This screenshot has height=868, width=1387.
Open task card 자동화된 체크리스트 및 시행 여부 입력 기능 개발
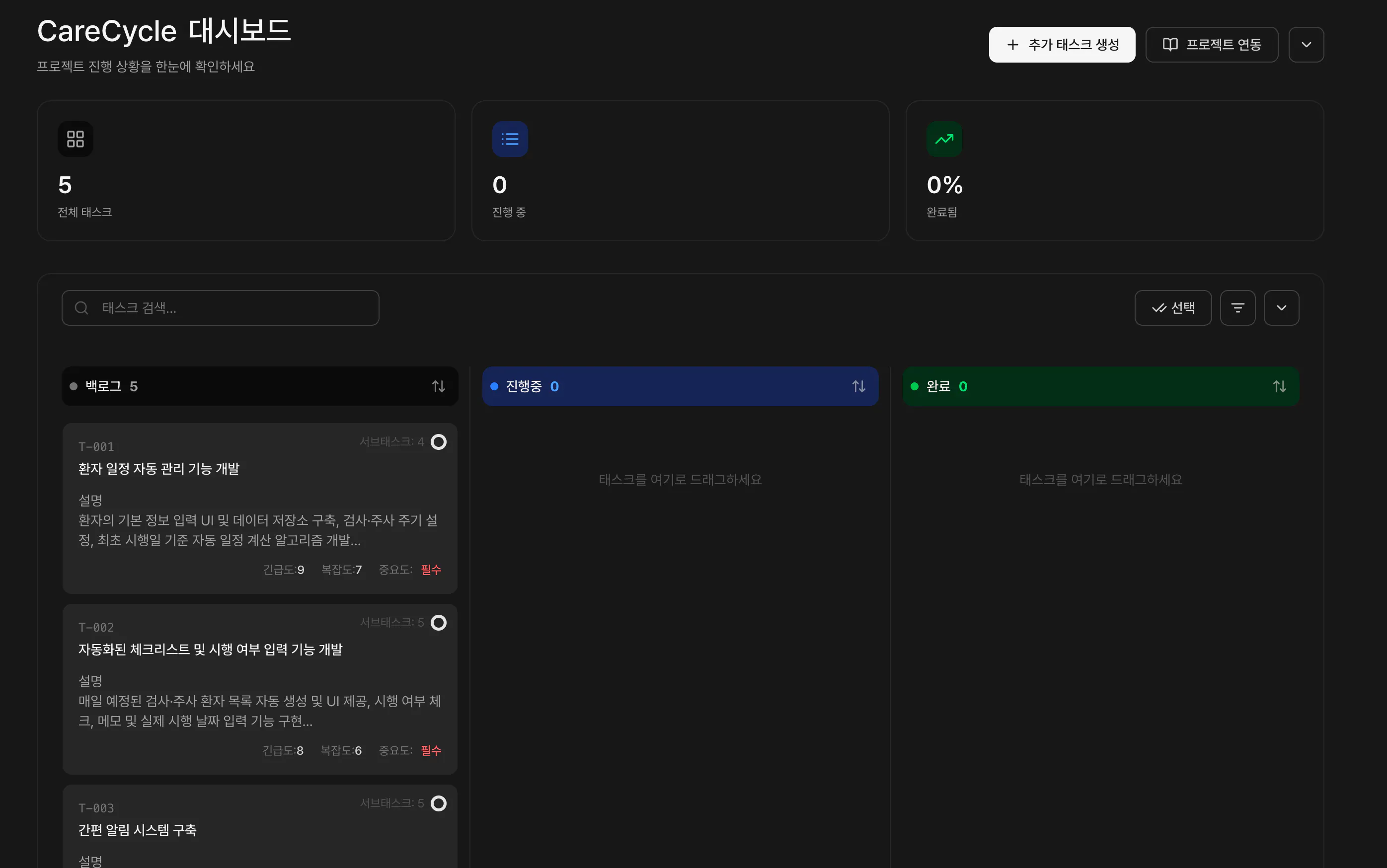tap(210, 650)
